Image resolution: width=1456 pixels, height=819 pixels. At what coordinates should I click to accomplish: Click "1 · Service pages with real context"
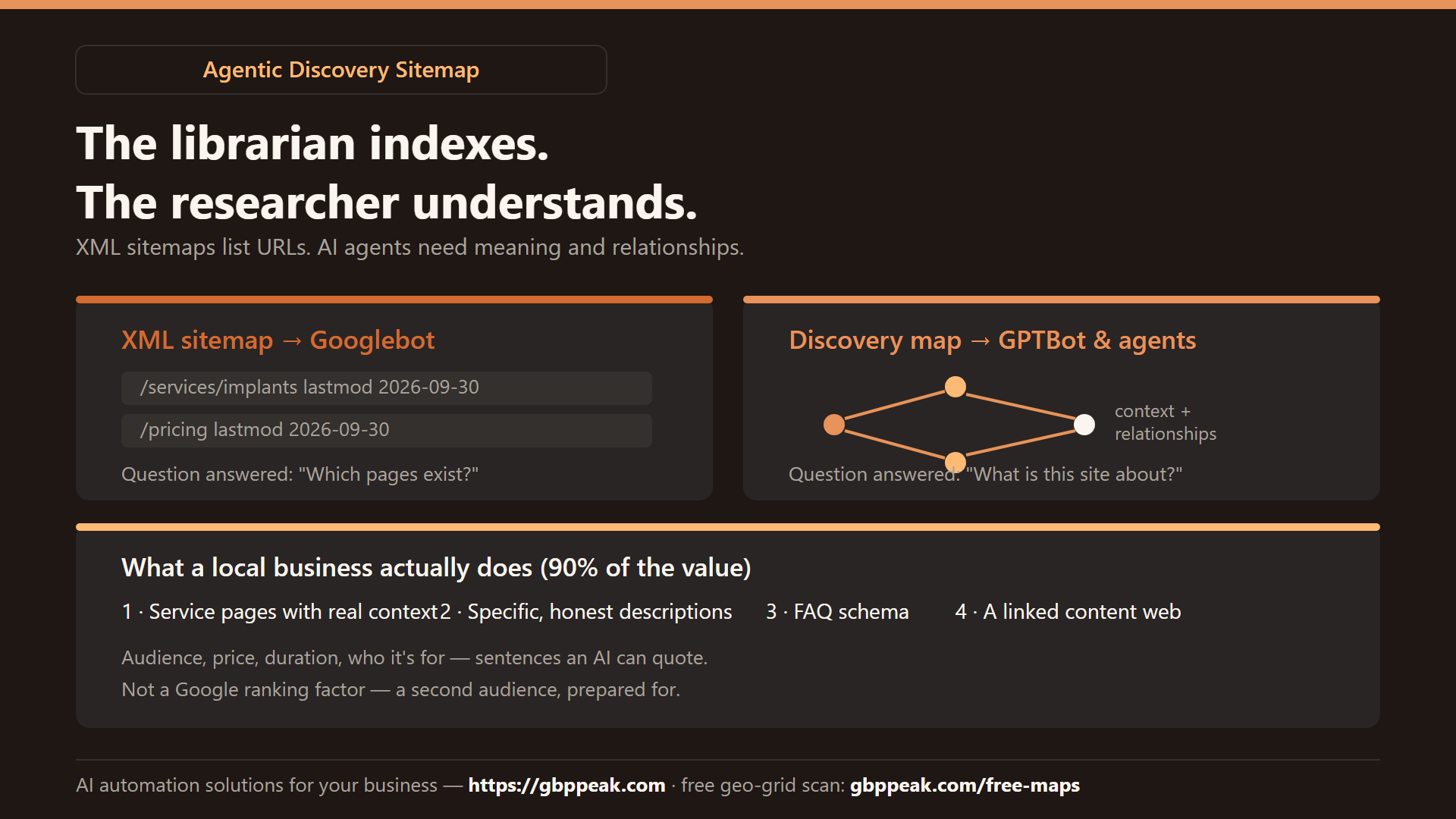(x=280, y=611)
